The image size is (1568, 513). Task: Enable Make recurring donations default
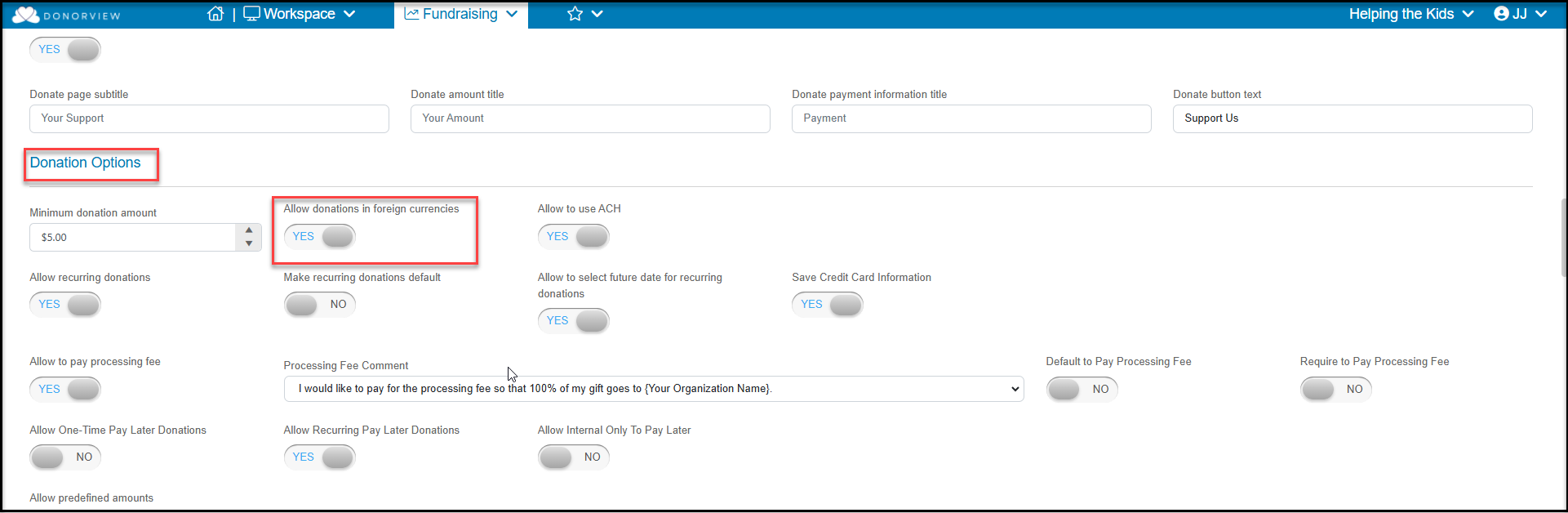(x=319, y=305)
